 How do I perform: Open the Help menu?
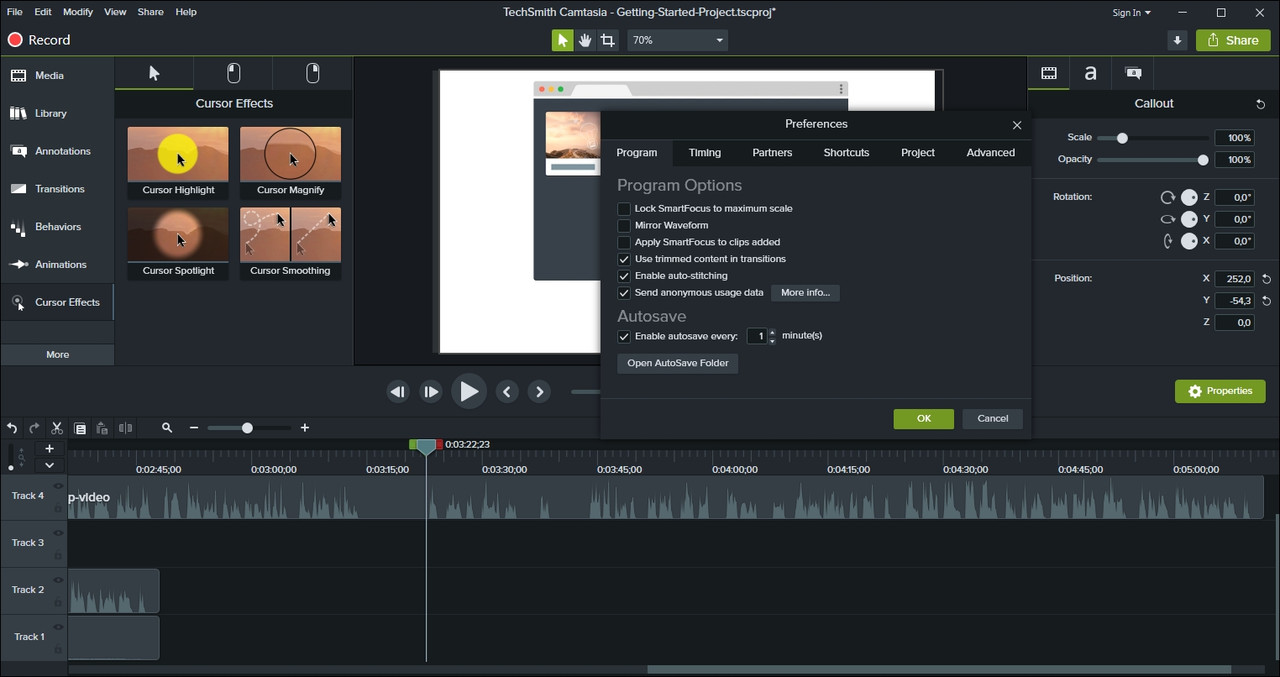[x=186, y=12]
